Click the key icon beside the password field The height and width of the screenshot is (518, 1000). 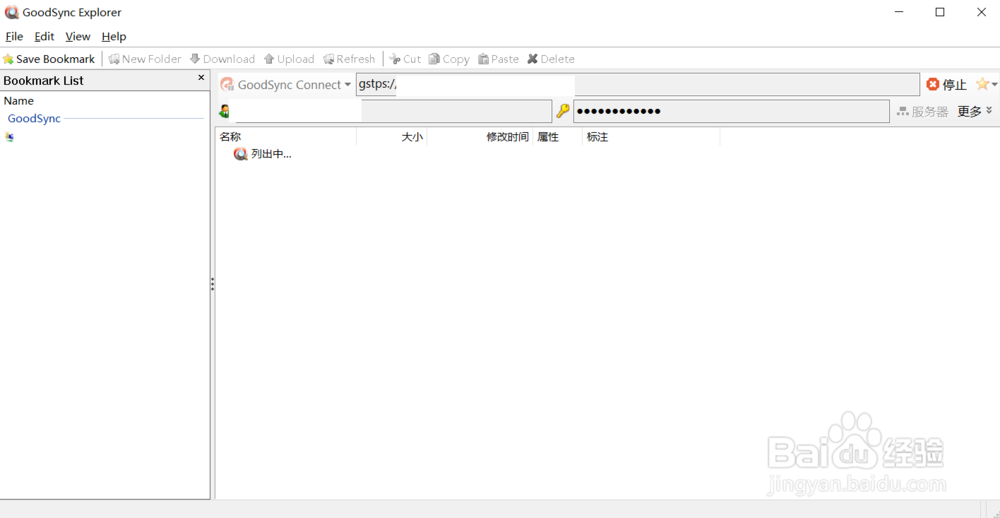coord(562,111)
